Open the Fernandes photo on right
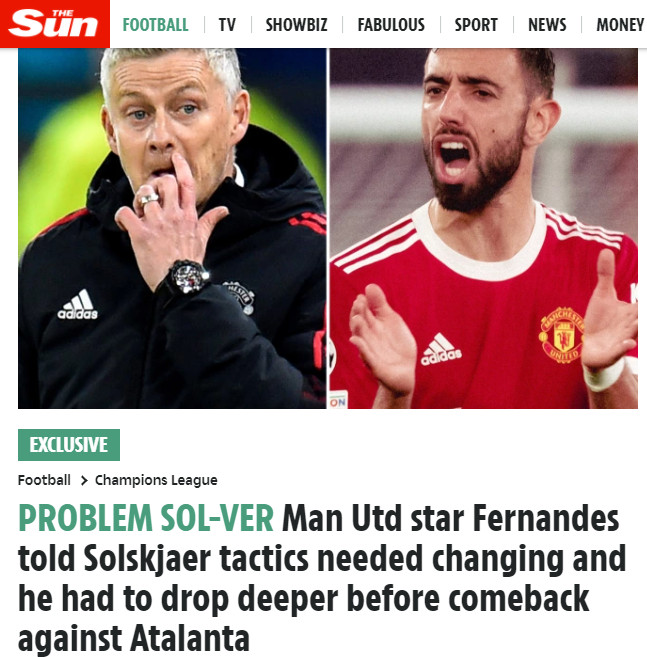The width and height of the screenshot is (647, 657). click(484, 228)
